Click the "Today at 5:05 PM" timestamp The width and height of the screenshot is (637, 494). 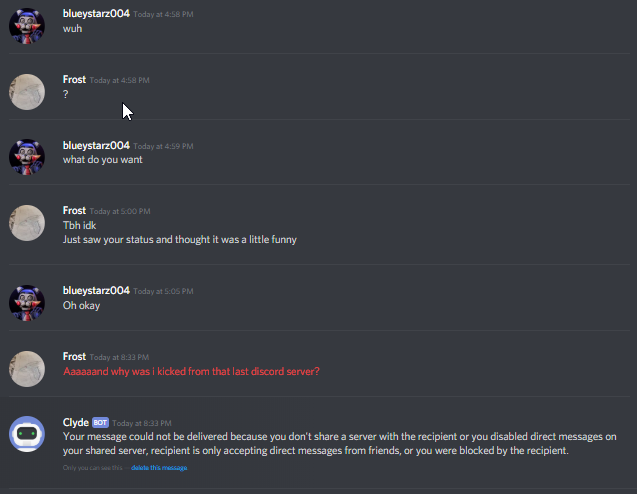(163, 291)
